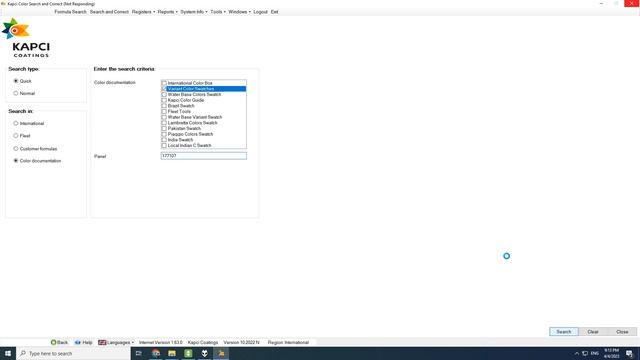Check India Swatch
This screenshot has width=640, height=360.
[x=164, y=140]
